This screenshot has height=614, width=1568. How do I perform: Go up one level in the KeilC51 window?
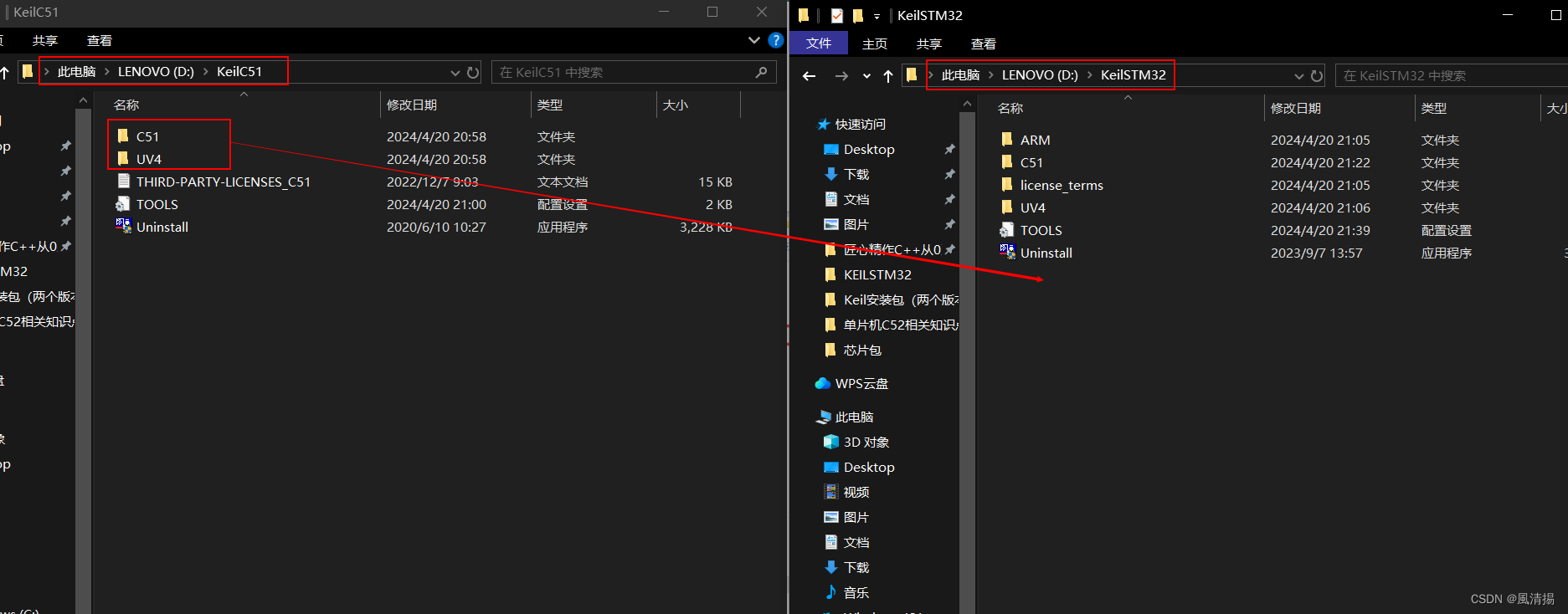[x=4, y=73]
